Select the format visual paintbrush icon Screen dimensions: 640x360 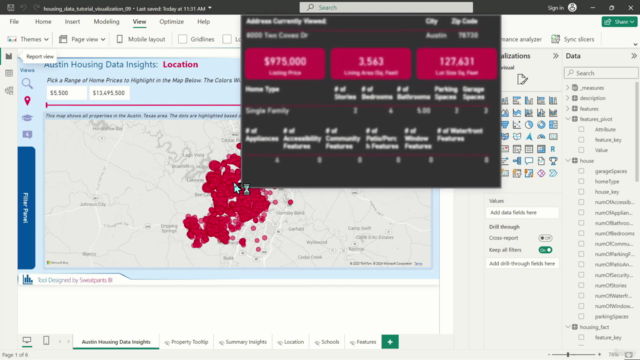[522, 79]
